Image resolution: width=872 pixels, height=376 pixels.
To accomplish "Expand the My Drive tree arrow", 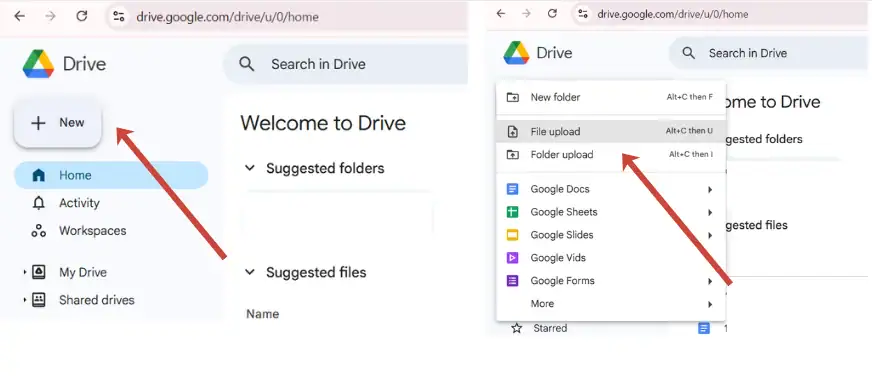I will (x=24, y=273).
